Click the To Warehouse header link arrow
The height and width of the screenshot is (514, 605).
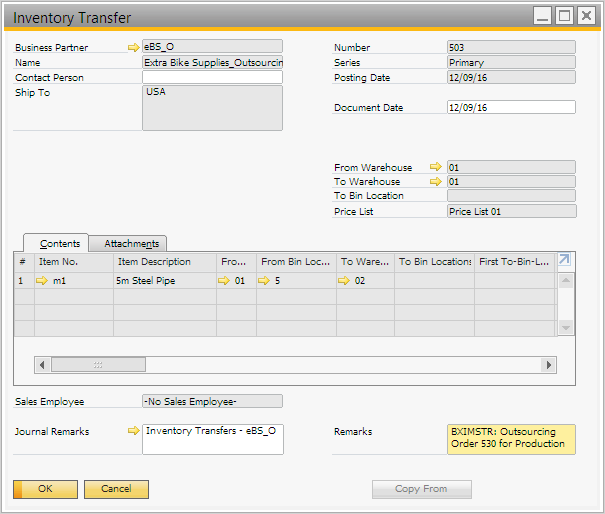click(435, 182)
